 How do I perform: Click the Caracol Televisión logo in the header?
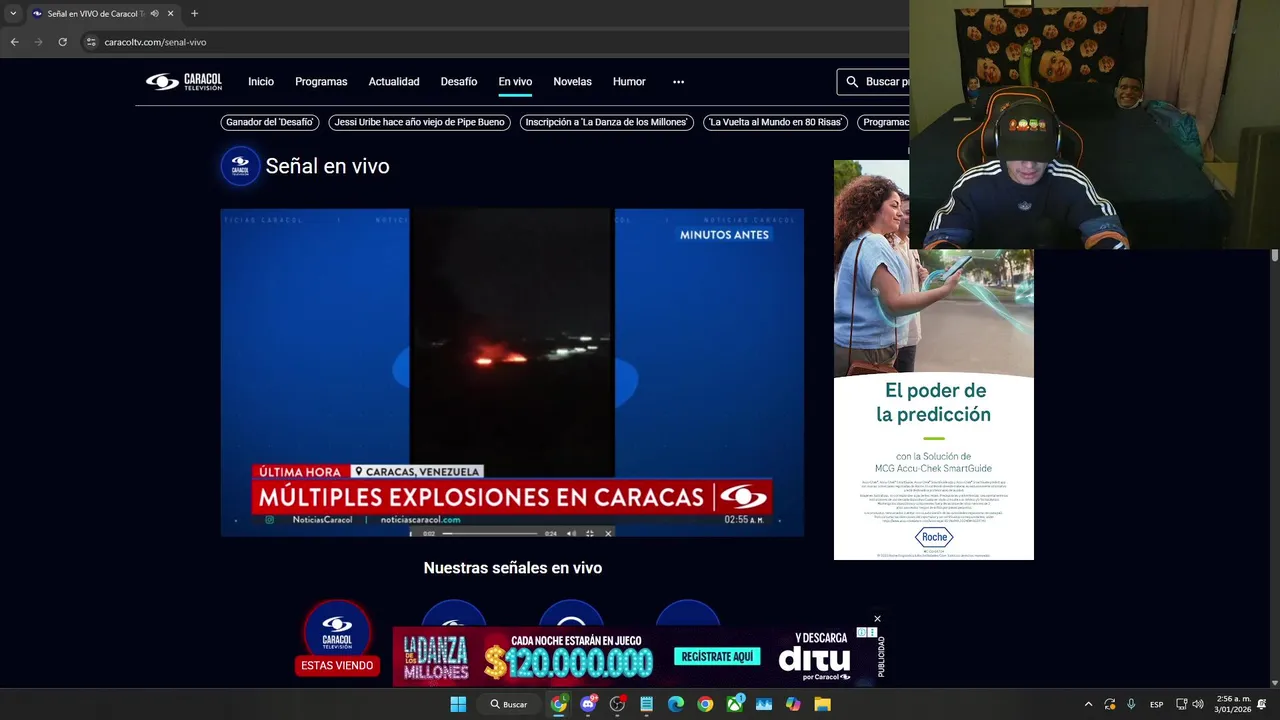click(x=184, y=82)
